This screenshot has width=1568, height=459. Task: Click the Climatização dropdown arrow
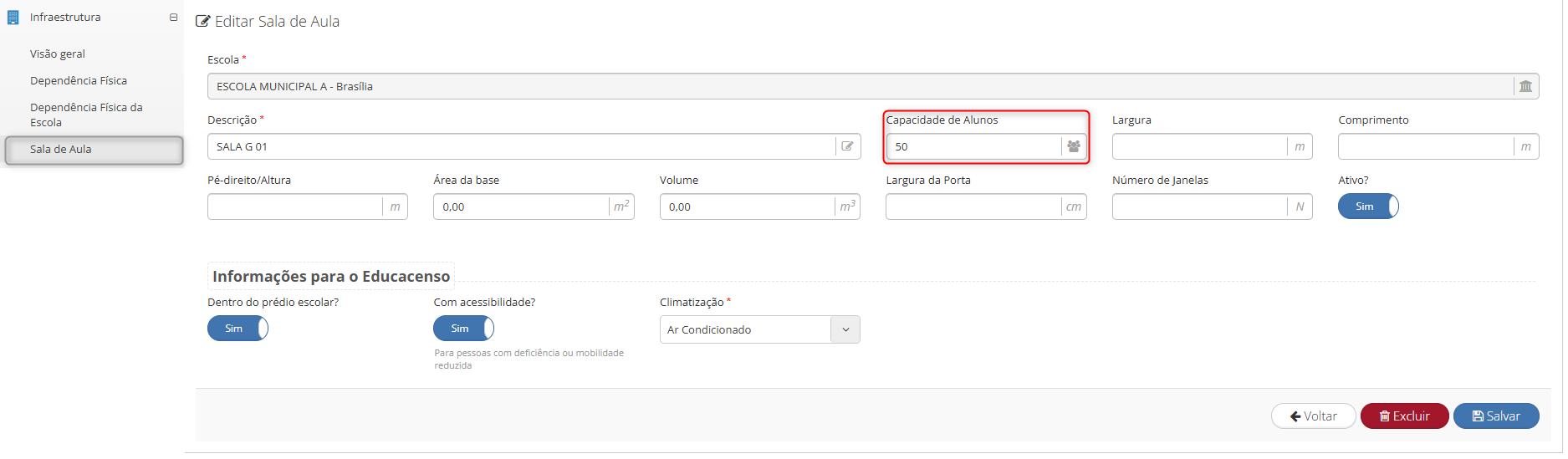845,329
